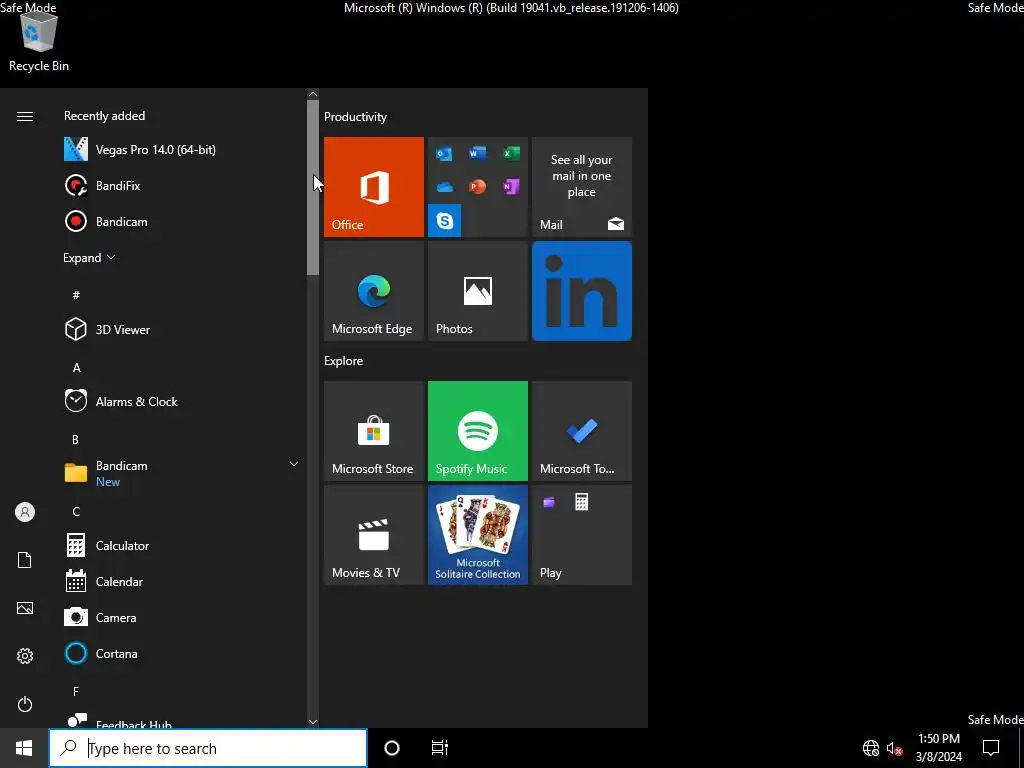The width and height of the screenshot is (1024, 768).
Task: Launch Cortana from the app list
Action: point(181,653)
